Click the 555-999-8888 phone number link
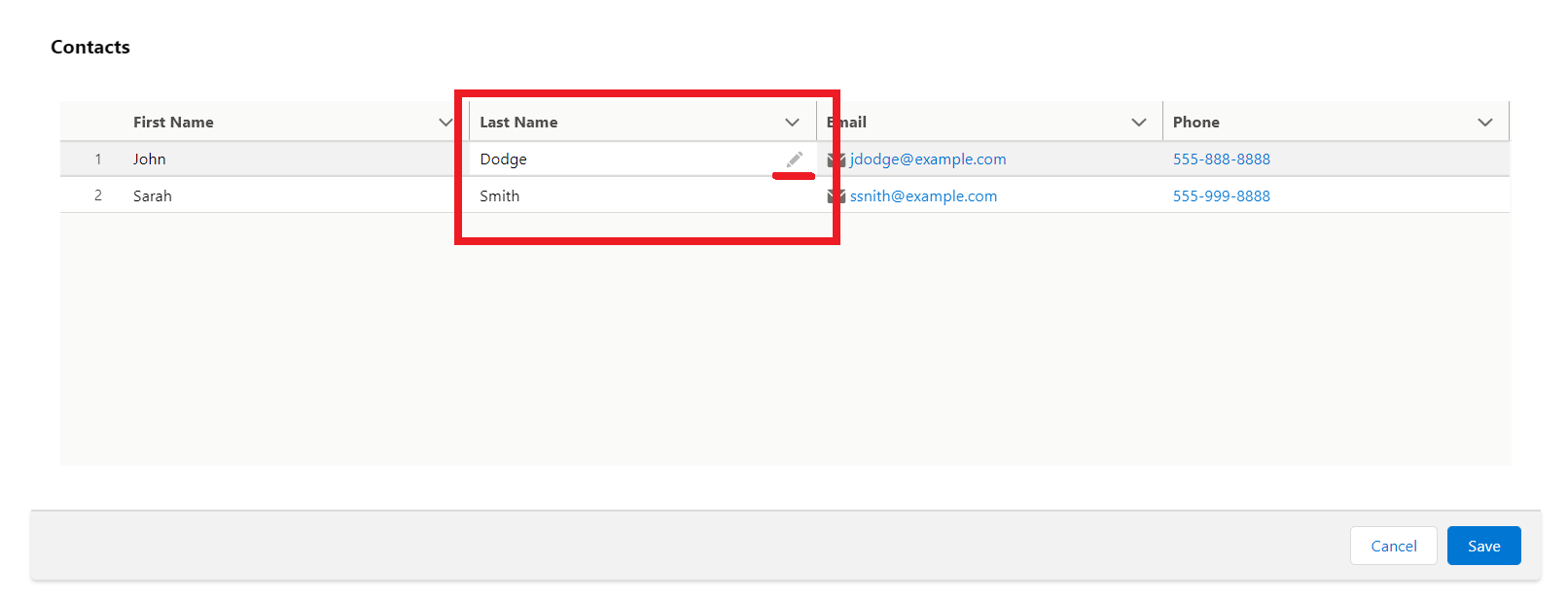 pyautogui.click(x=1221, y=196)
